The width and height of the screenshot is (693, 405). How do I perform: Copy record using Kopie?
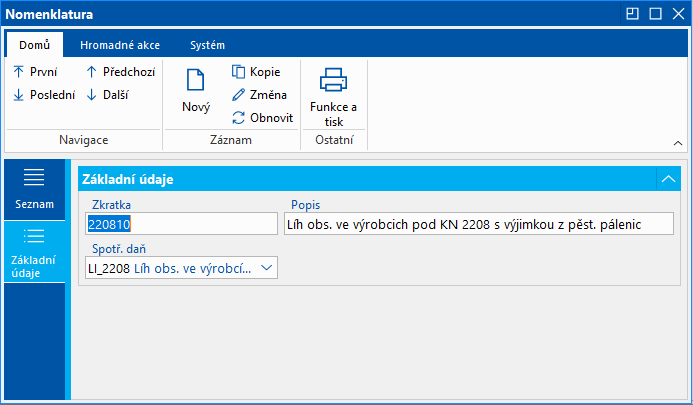click(x=256, y=72)
